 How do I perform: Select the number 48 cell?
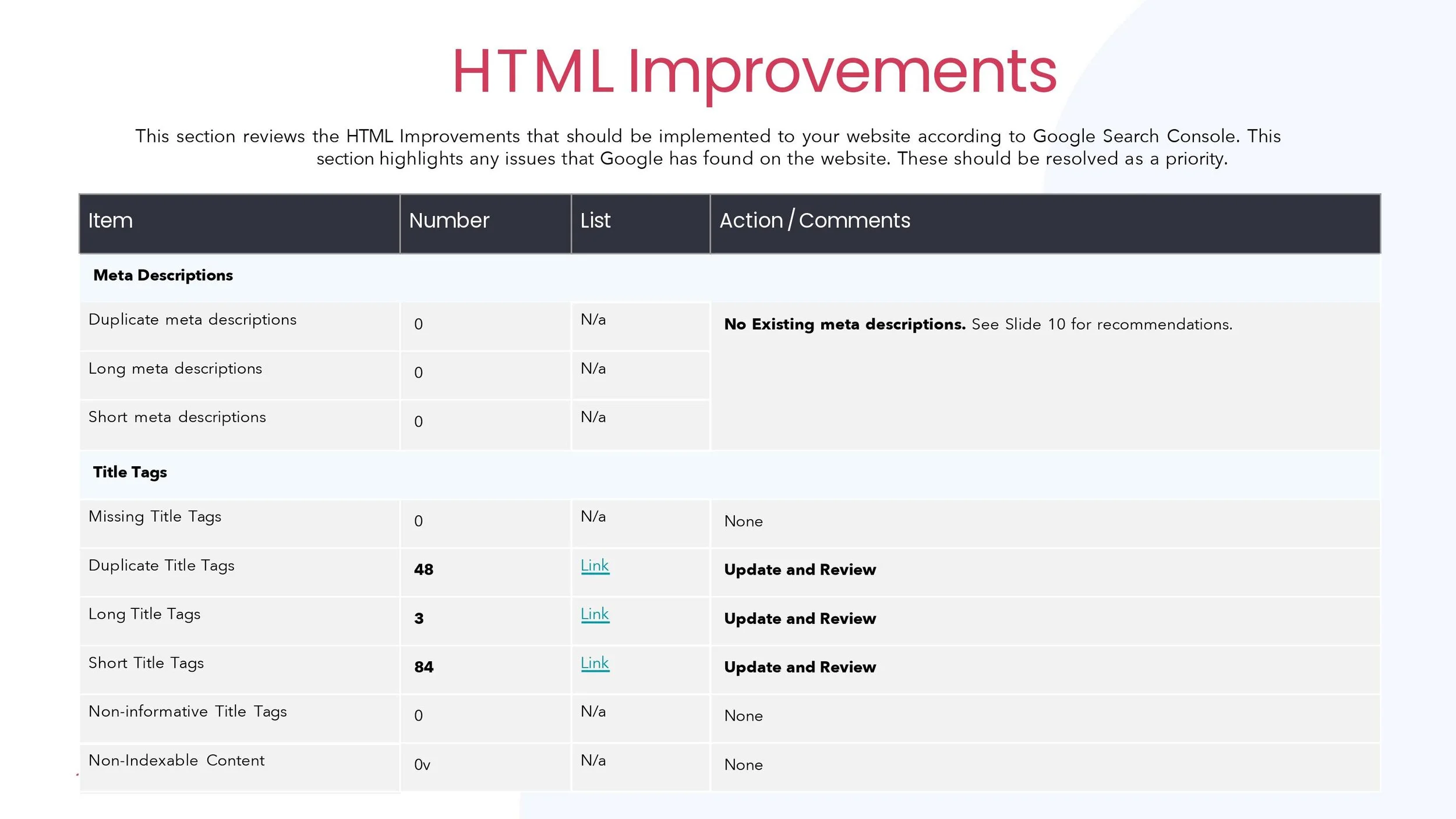pyautogui.click(x=423, y=569)
